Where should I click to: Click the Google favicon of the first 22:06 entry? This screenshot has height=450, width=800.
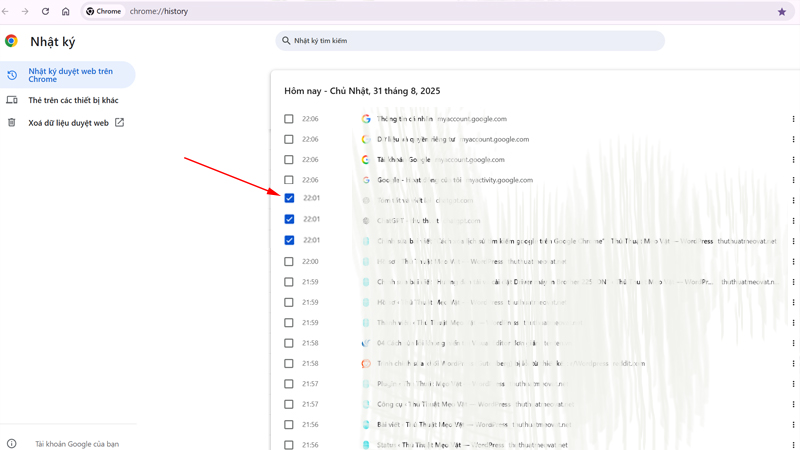click(x=366, y=119)
